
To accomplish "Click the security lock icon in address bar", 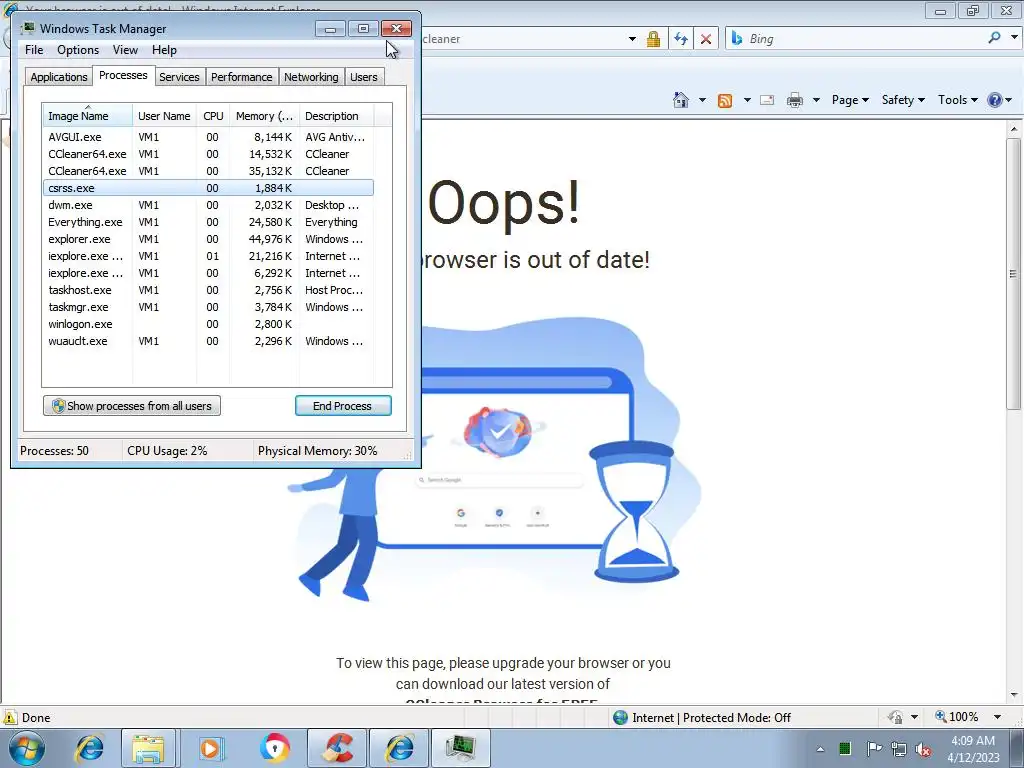I will coord(653,39).
